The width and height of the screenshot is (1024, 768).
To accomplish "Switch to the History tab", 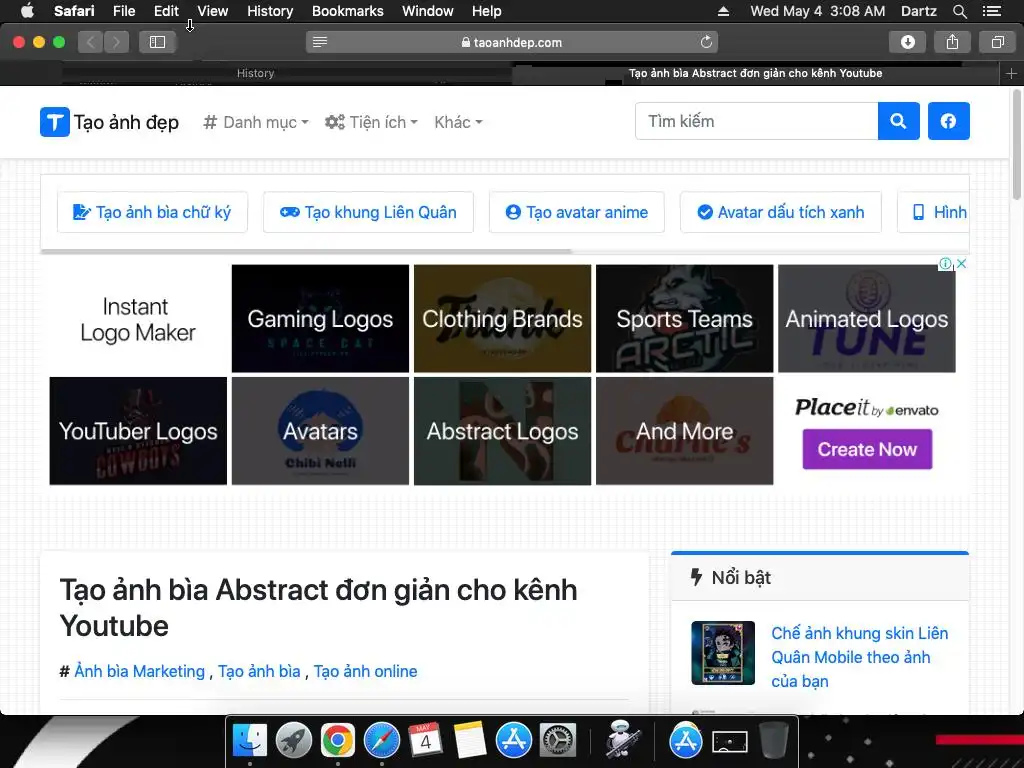I will [255, 74].
